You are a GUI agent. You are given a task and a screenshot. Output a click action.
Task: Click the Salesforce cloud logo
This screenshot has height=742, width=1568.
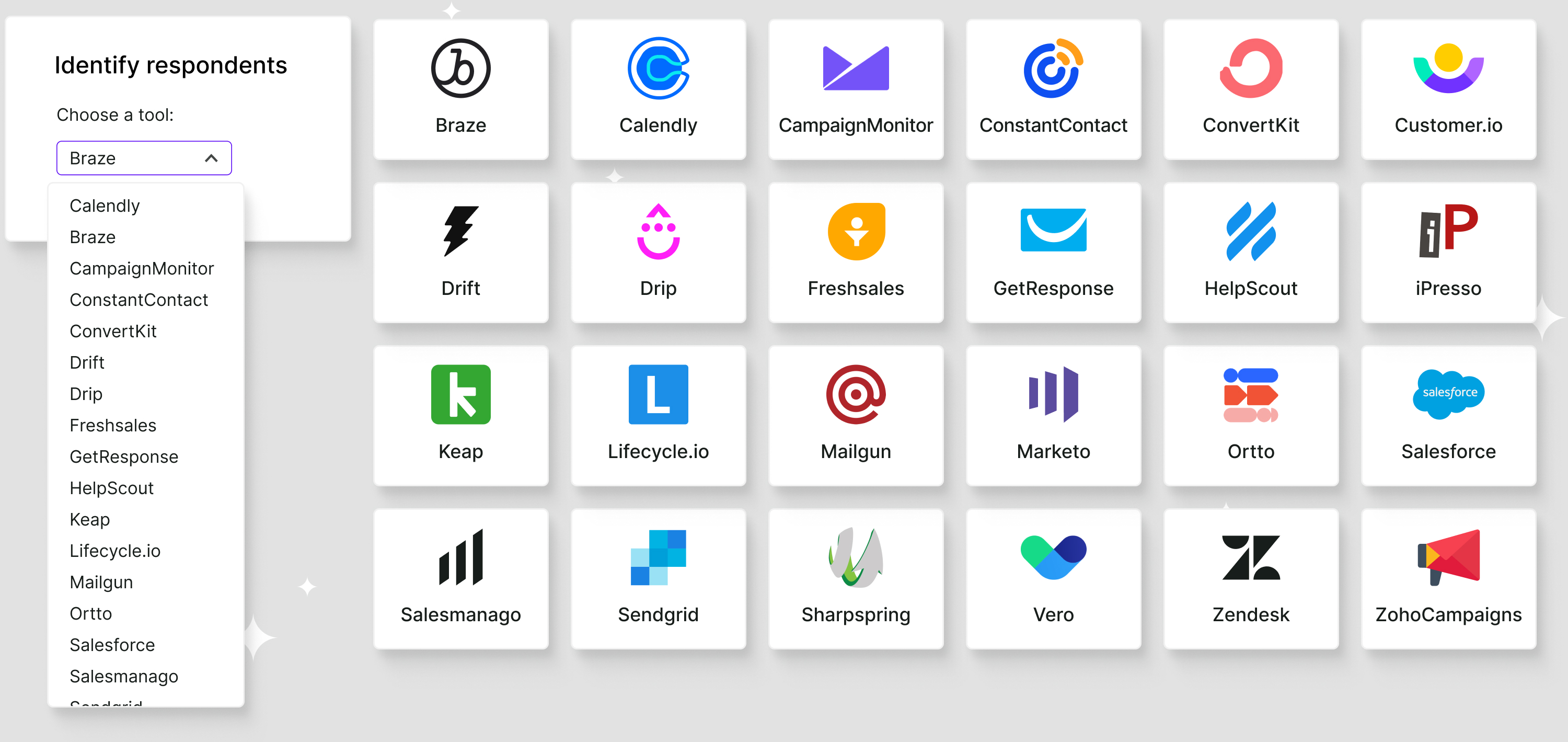point(1448,394)
